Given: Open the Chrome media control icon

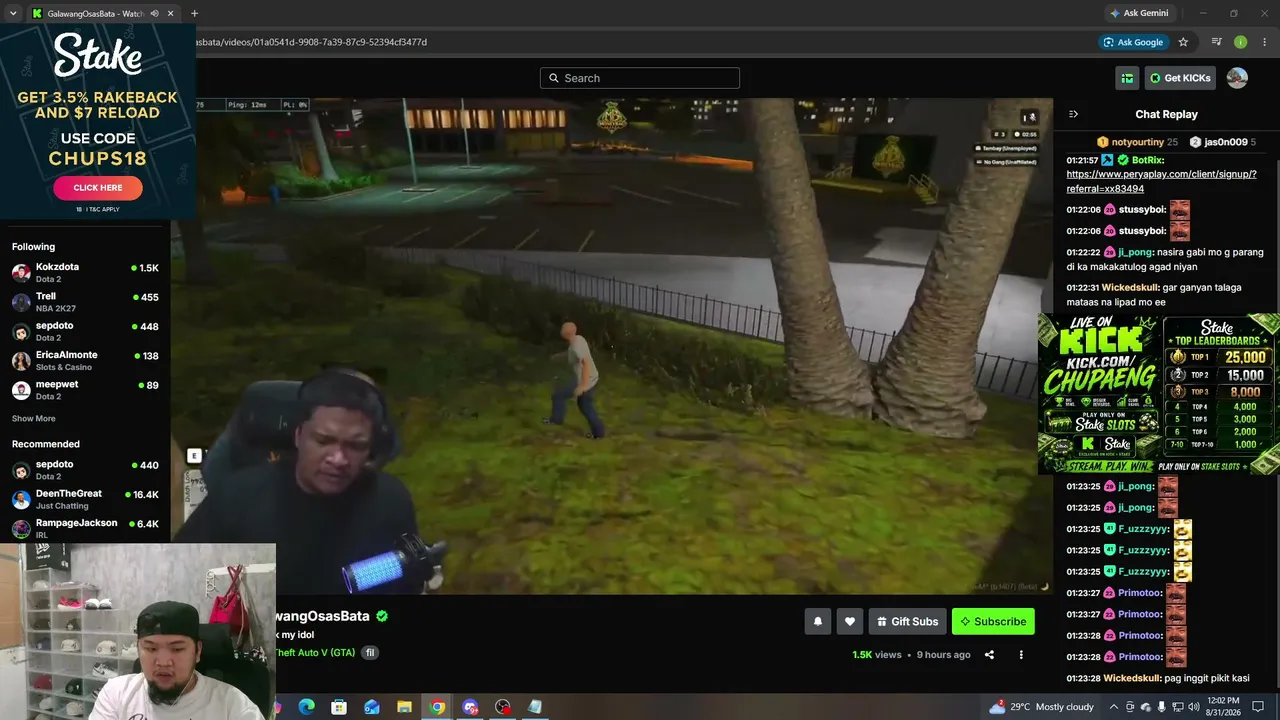Looking at the screenshot, I should pos(1216,42).
